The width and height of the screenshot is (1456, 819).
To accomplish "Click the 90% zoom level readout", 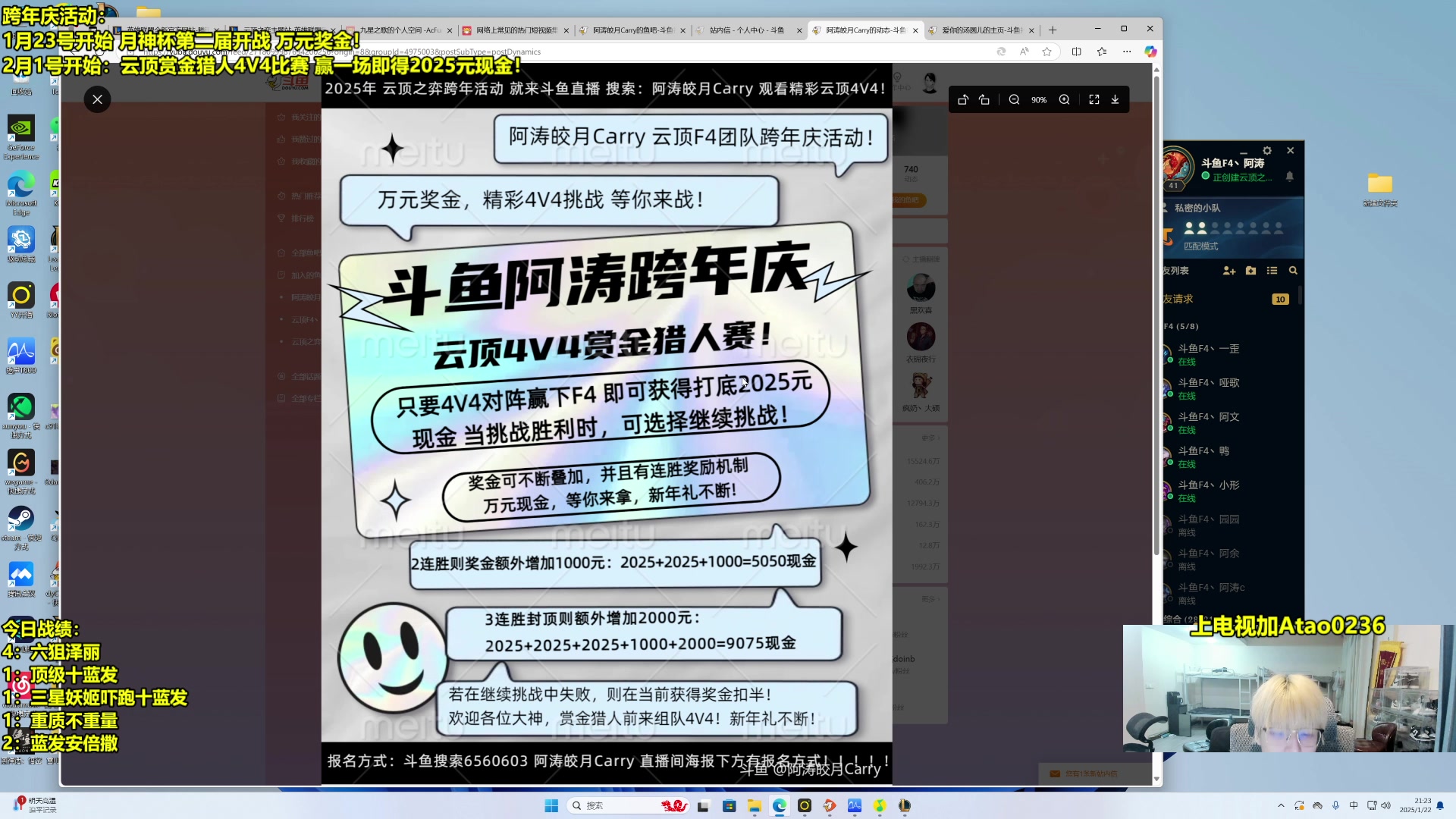I will (x=1039, y=100).
